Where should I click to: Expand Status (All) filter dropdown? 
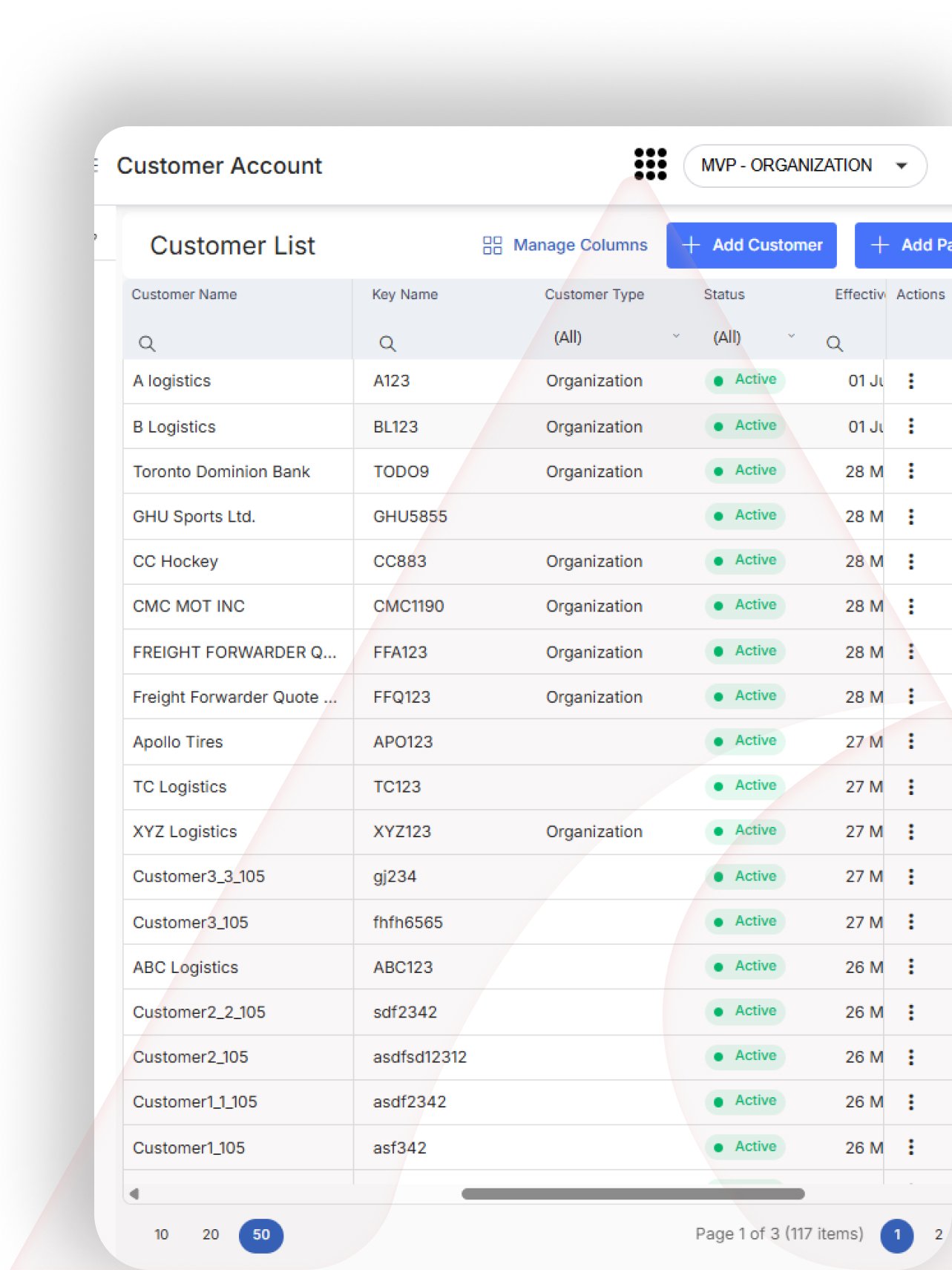pos(754,337)
